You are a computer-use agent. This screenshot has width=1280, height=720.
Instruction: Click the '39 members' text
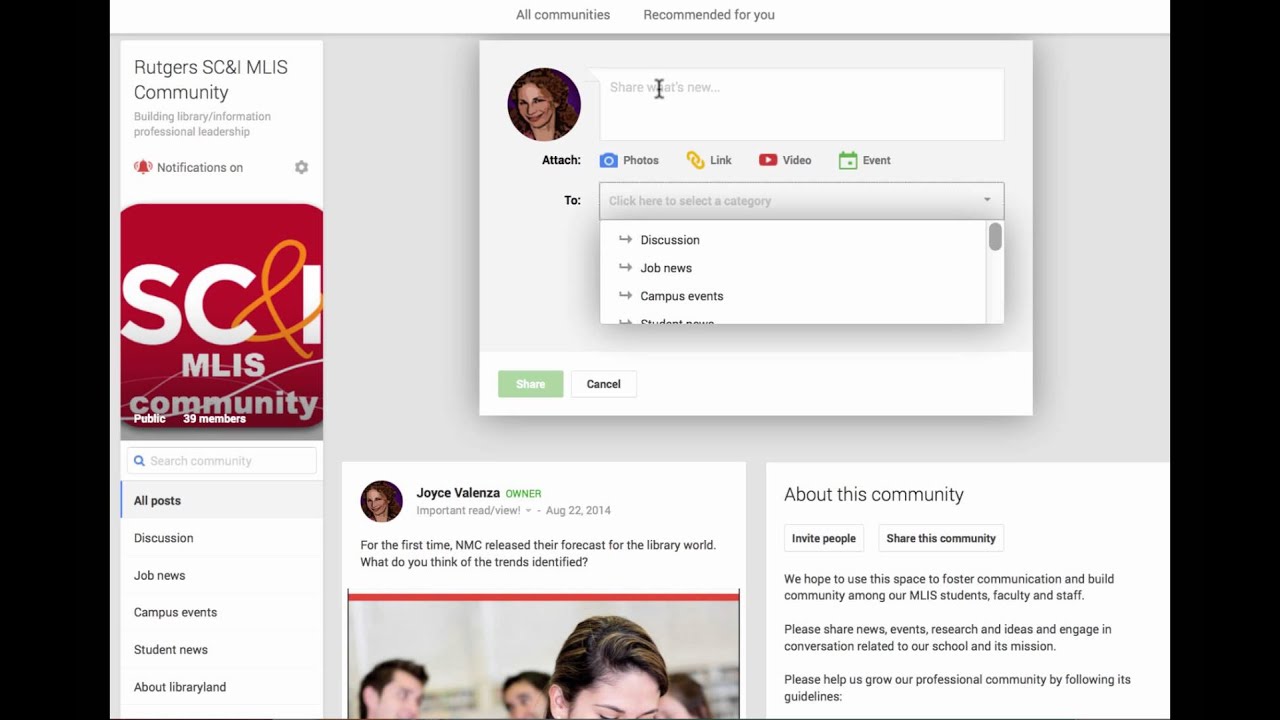pyautogui.click(x=214, y=419)
